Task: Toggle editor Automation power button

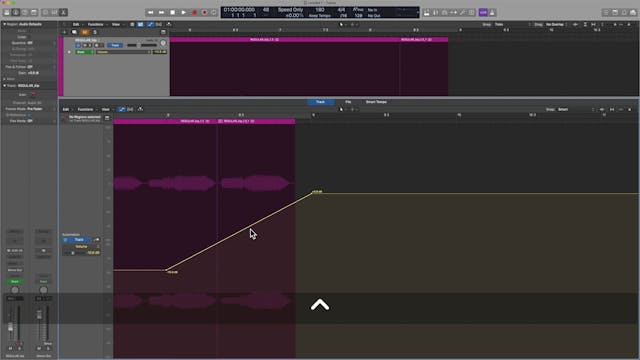Action: click(65, 240)
